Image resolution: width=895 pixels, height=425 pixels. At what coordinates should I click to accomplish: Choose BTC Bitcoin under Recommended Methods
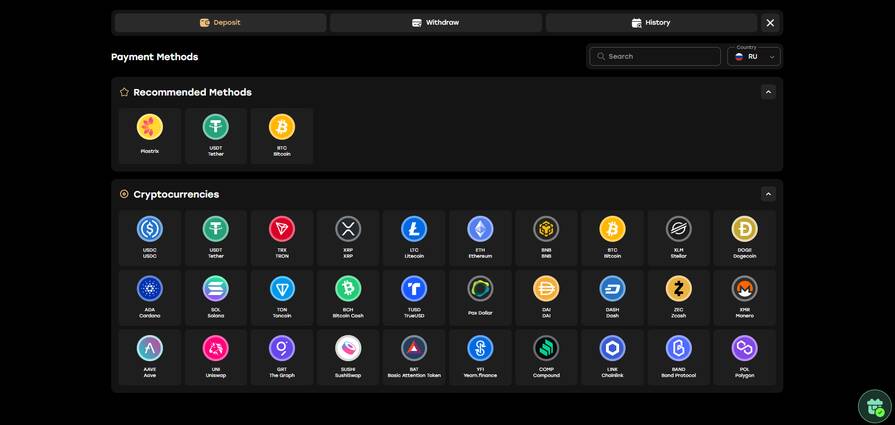(282, 136)
